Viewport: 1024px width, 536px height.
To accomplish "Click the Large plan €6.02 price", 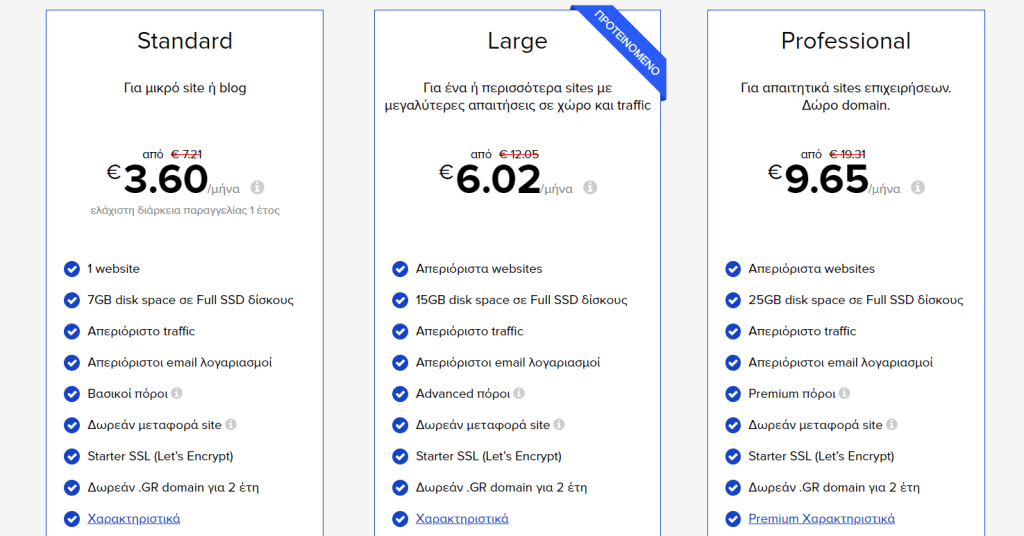I will point(498,180).
